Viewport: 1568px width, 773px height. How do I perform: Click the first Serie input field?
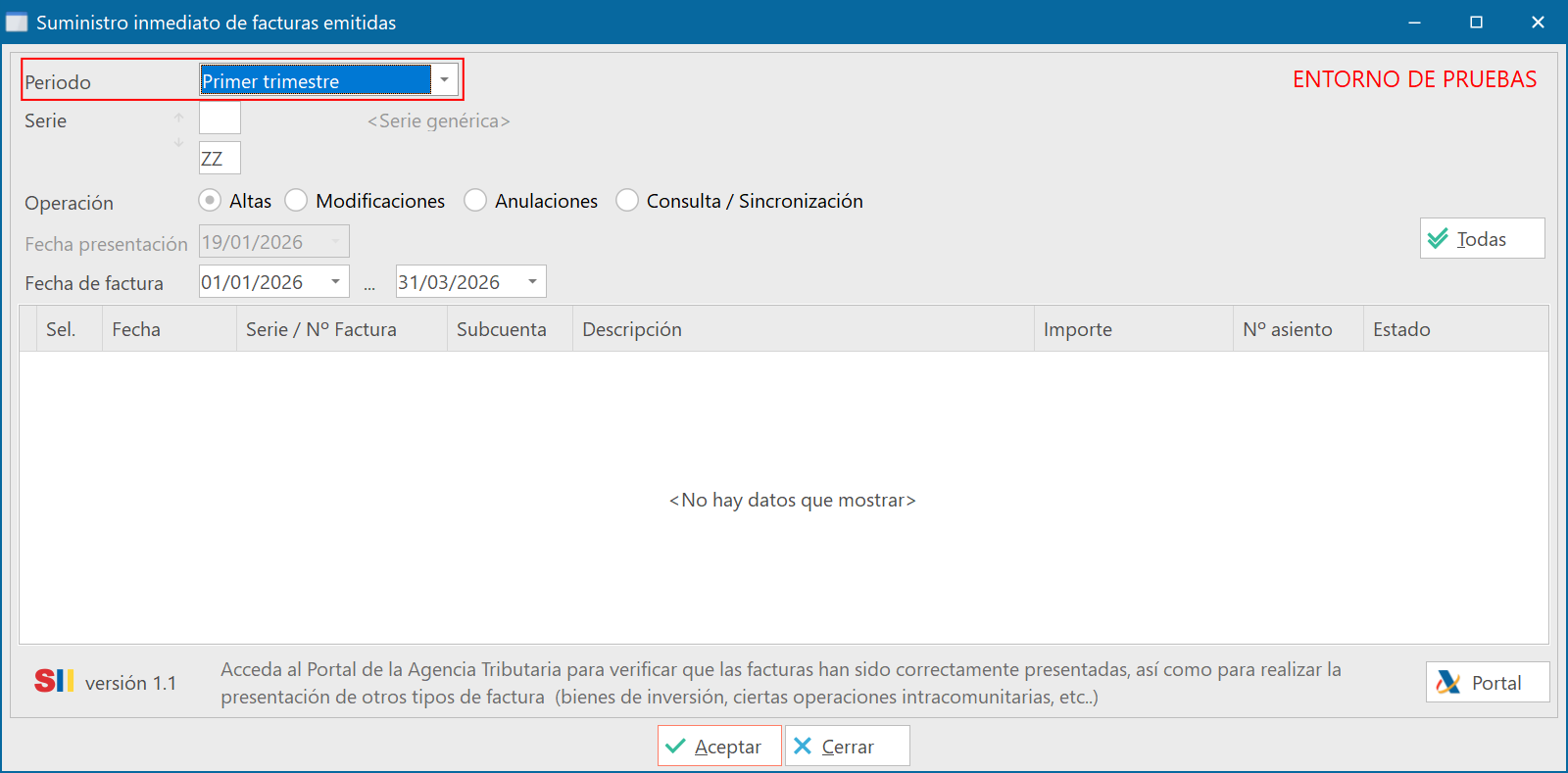click(220, 119)
